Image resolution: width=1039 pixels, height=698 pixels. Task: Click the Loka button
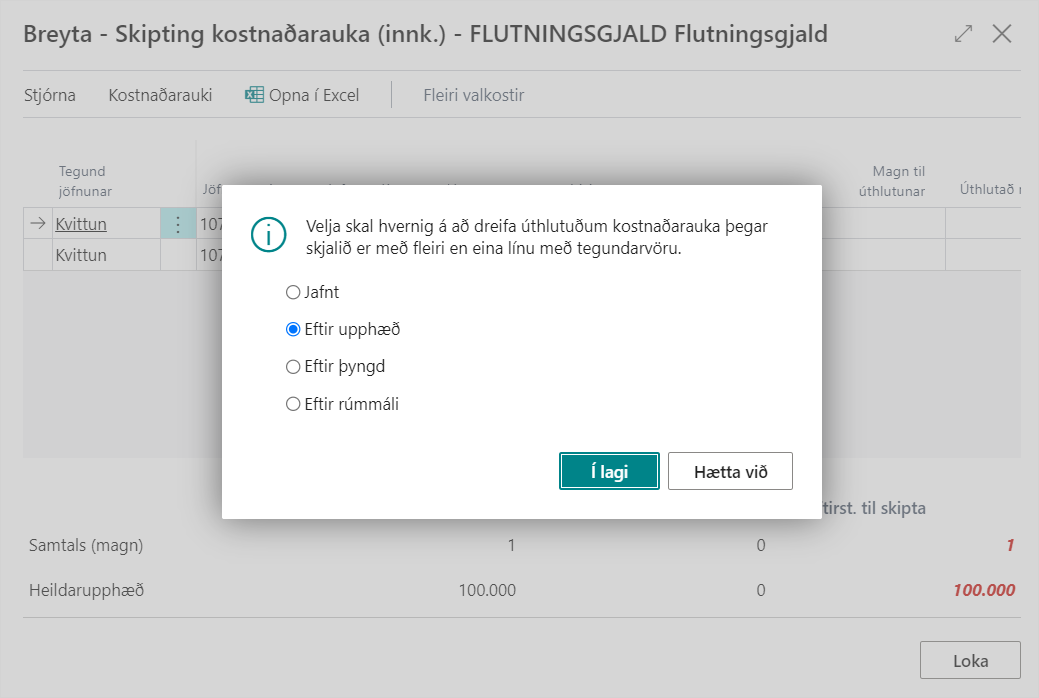tap(970, 661)
